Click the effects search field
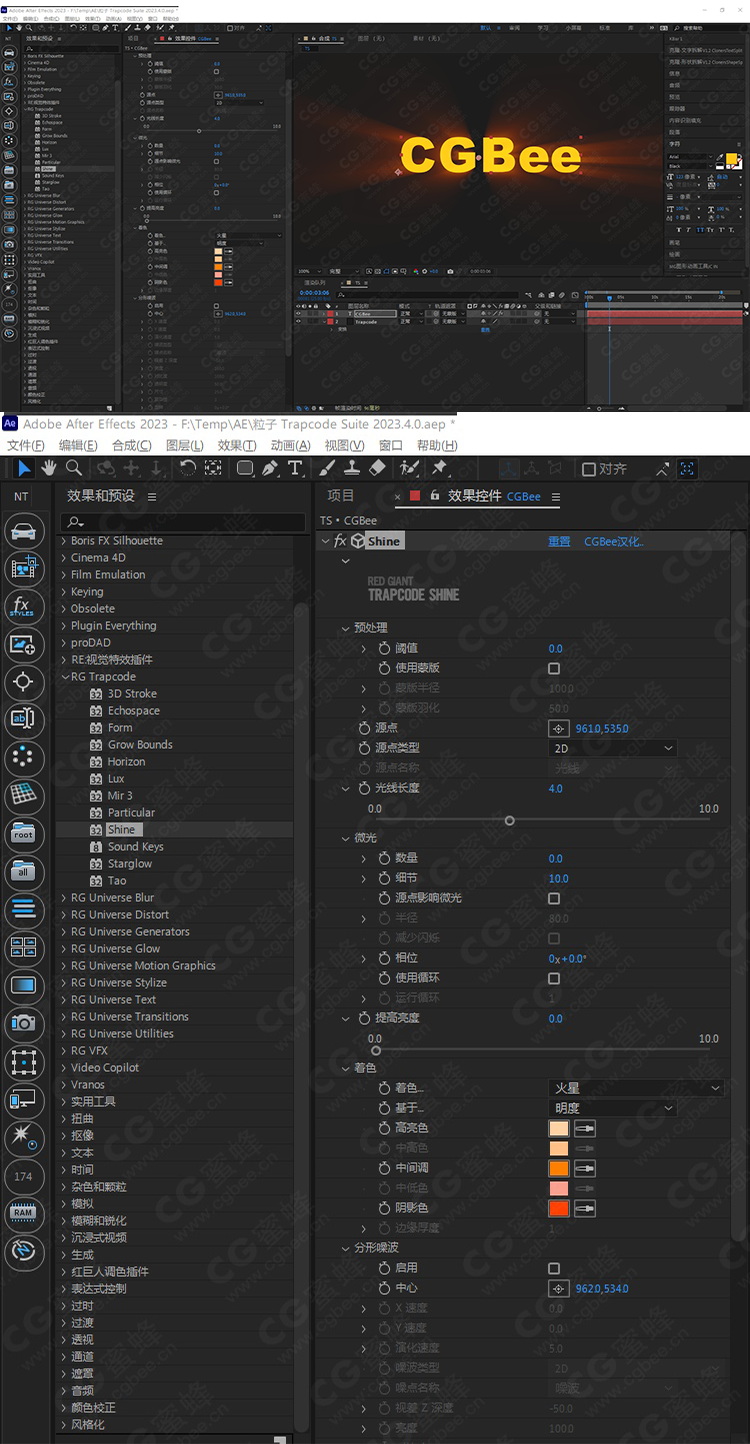Image resolution: width=750 pixels, height=1444 pixels. (183, 522)
